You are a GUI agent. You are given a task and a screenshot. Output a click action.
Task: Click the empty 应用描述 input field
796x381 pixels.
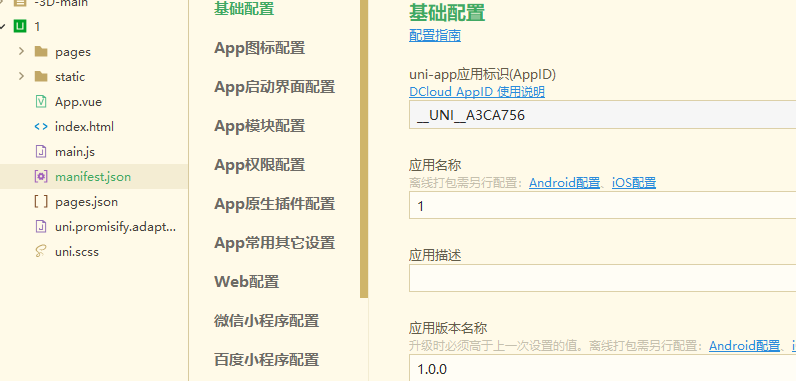pyautogui.click(x=603, y=278)
